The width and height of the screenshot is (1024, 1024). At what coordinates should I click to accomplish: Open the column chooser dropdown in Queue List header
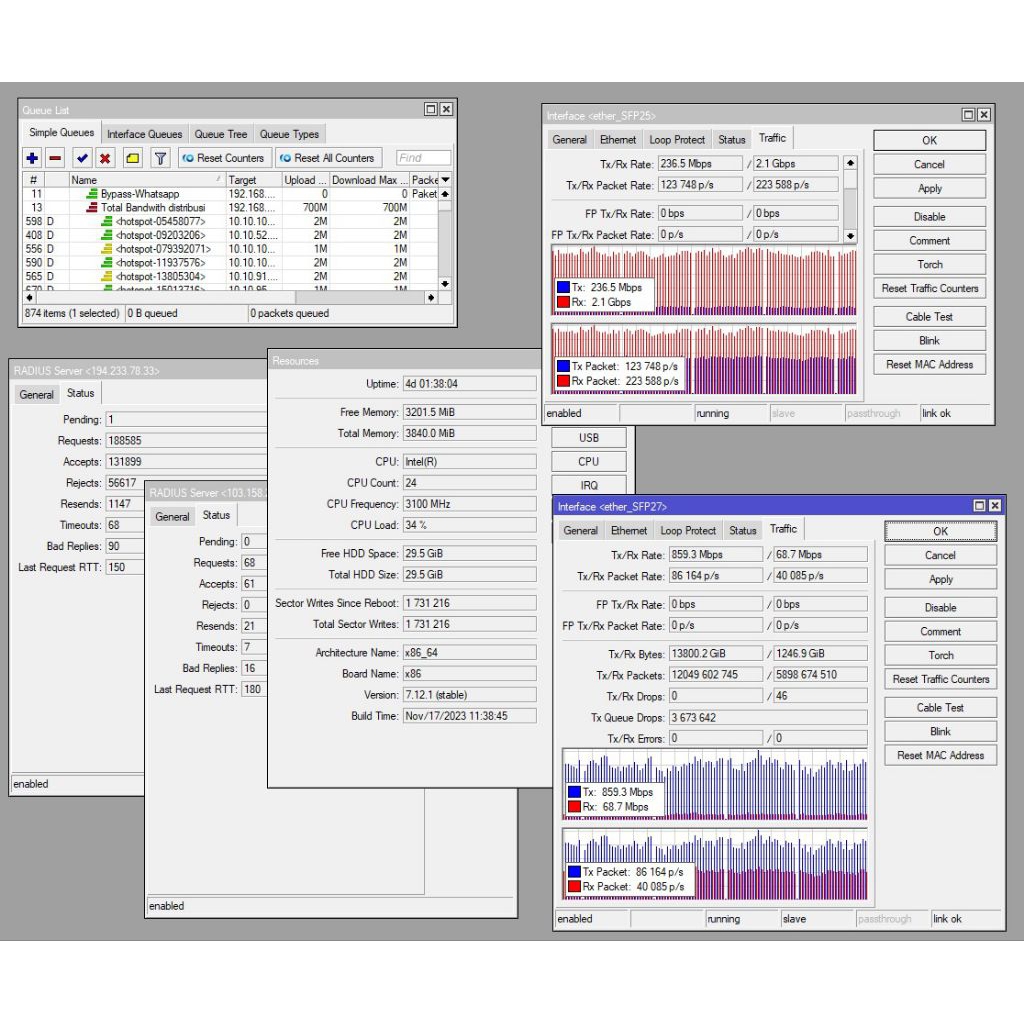point(445,180)
